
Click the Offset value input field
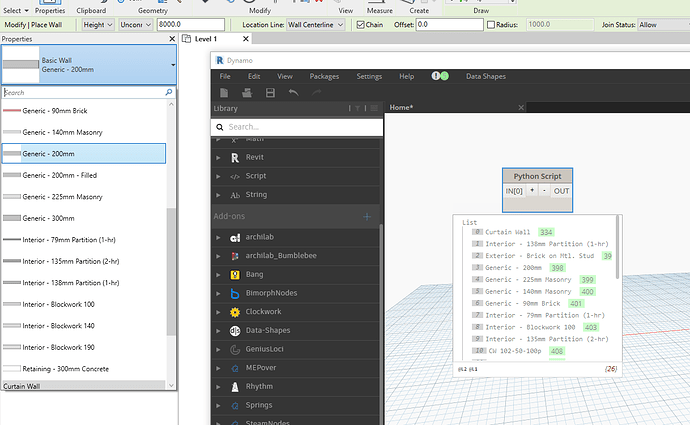click(449, 25)
